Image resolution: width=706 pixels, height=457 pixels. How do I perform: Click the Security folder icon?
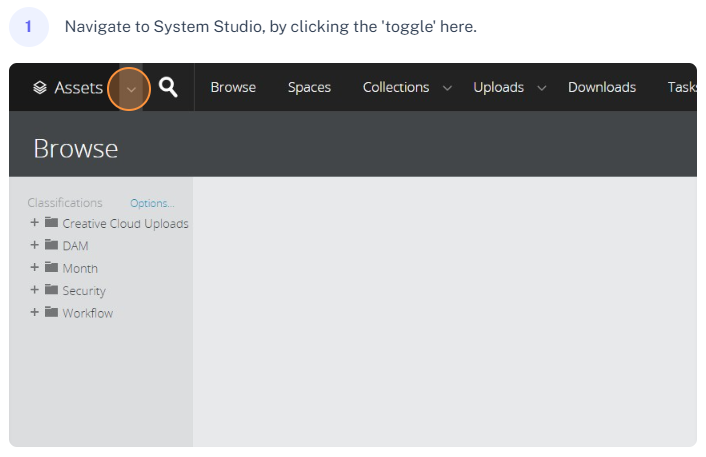51,290
